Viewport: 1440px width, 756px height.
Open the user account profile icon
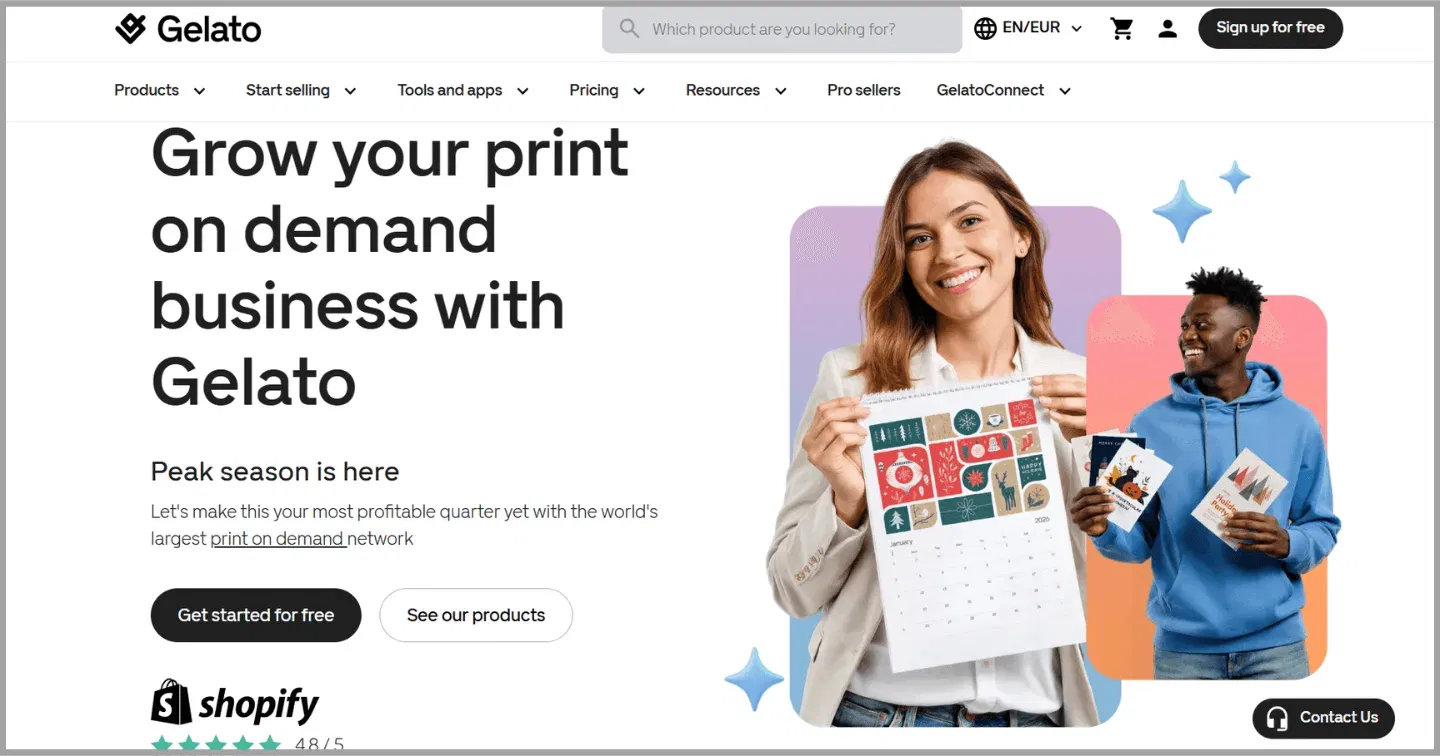pyautogui.click(x=1167, y=29)
